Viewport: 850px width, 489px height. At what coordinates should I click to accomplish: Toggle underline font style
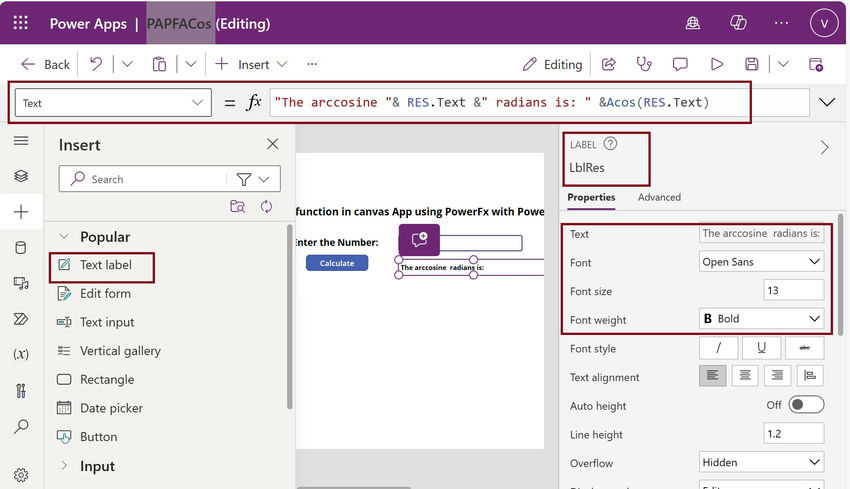(x=761, y=348)
